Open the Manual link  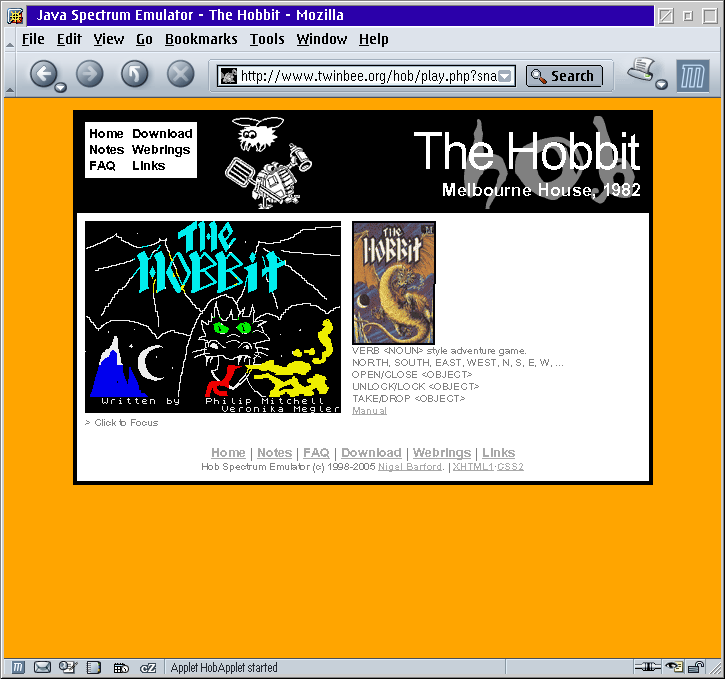point(369,410)
